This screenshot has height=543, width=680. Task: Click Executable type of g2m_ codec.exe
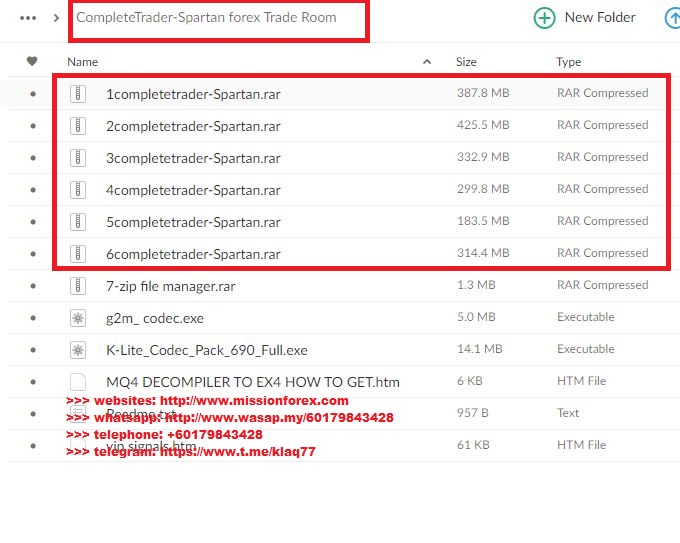[586, 317]
